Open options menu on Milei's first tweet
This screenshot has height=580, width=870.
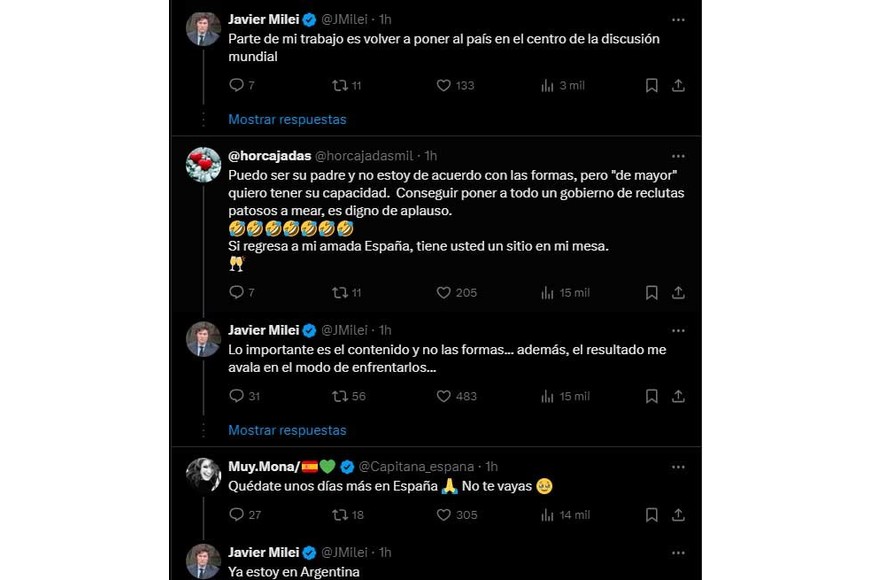tap(678, 19)
